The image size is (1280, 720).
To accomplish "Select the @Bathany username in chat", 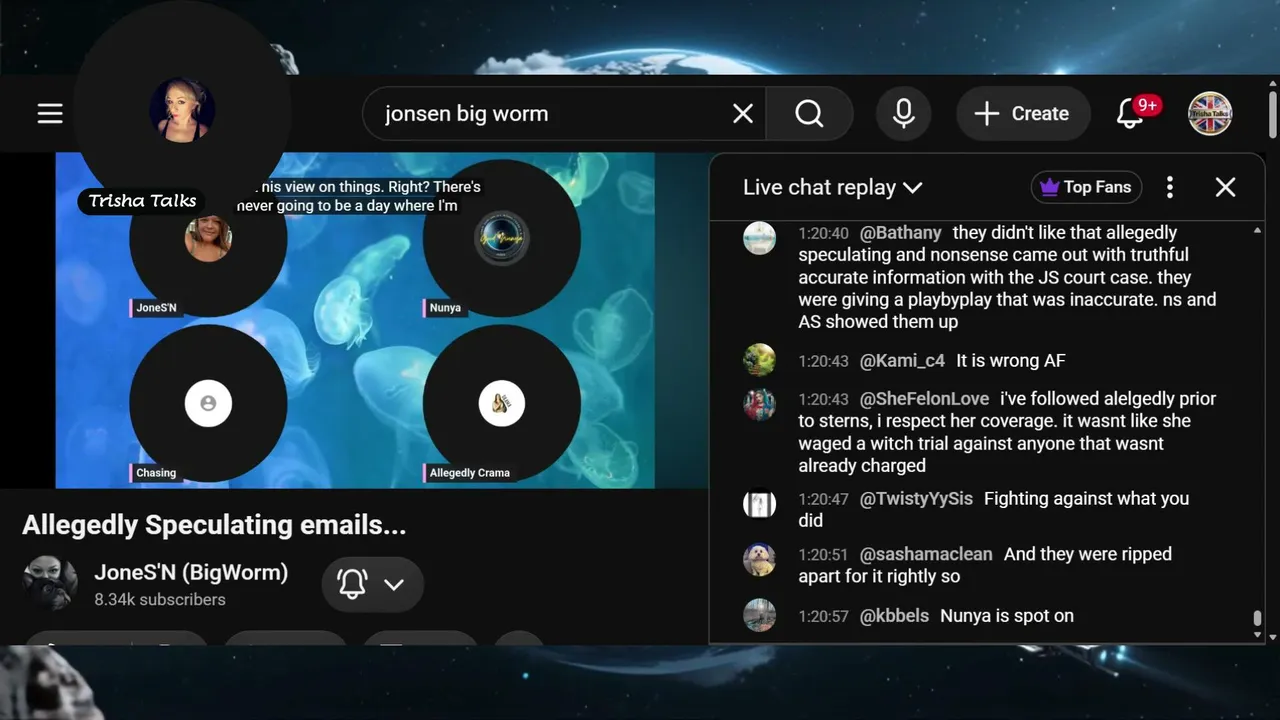I will [x=901, y=233].
